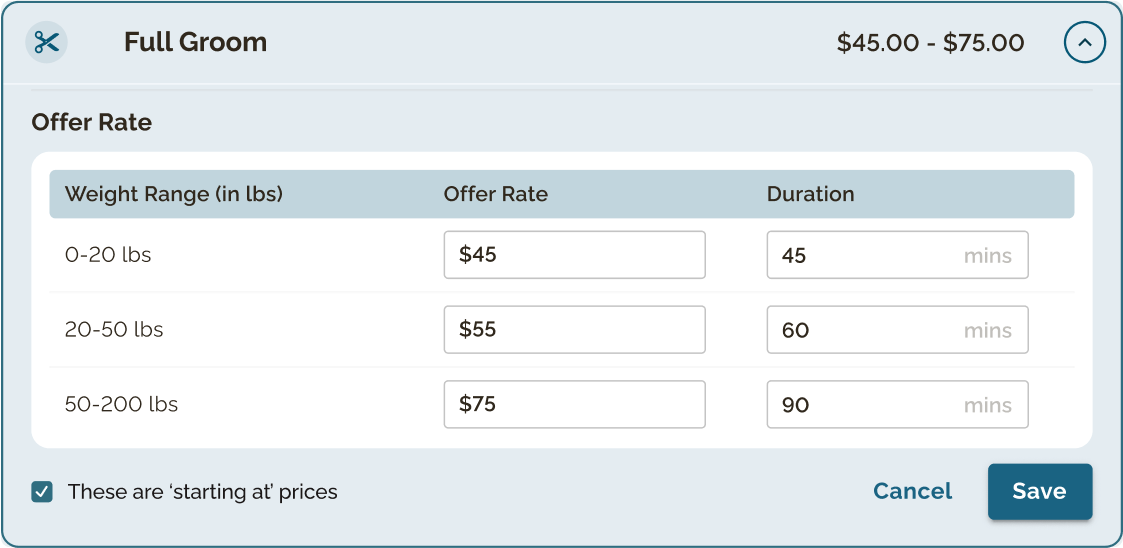
Task: Collapse the Full Groom section chevron
Action: pos(1085,42)
